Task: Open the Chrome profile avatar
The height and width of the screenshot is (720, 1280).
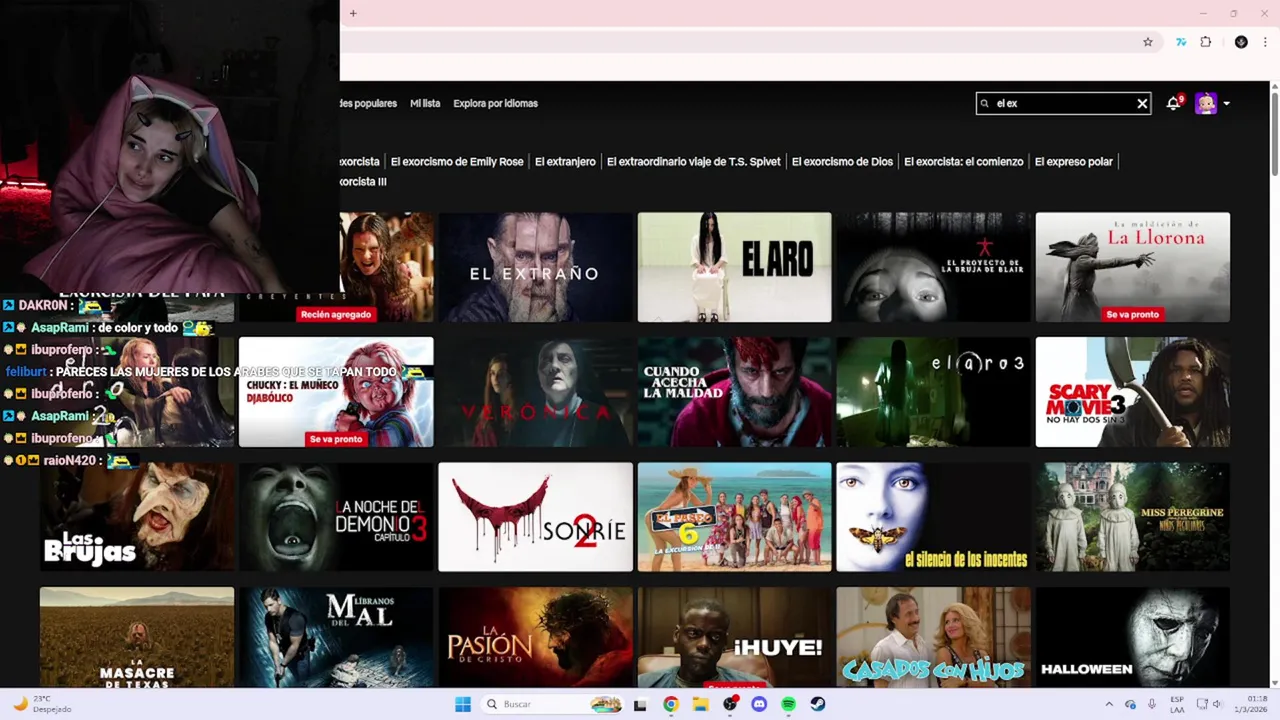Action: (1241, 42)
